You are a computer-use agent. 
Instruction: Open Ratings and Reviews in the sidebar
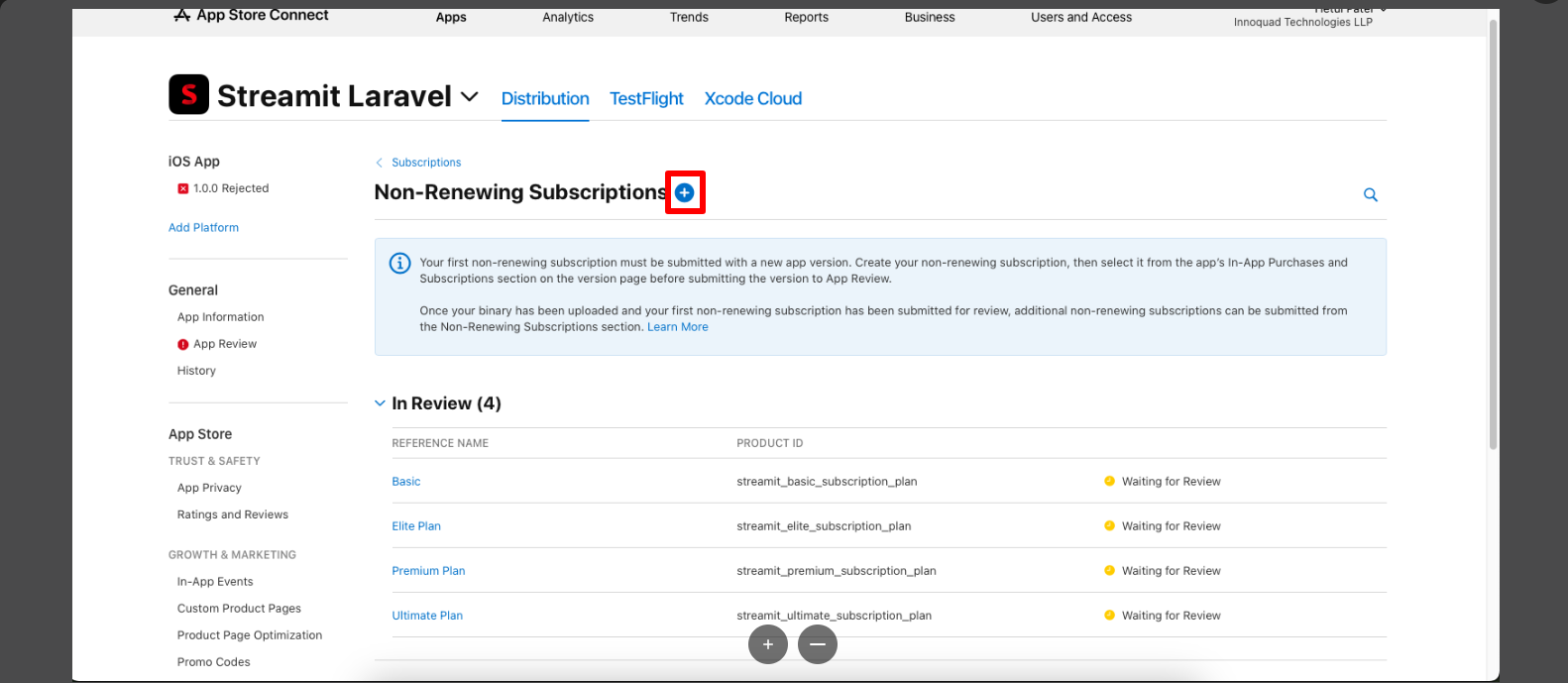(233, 514)
